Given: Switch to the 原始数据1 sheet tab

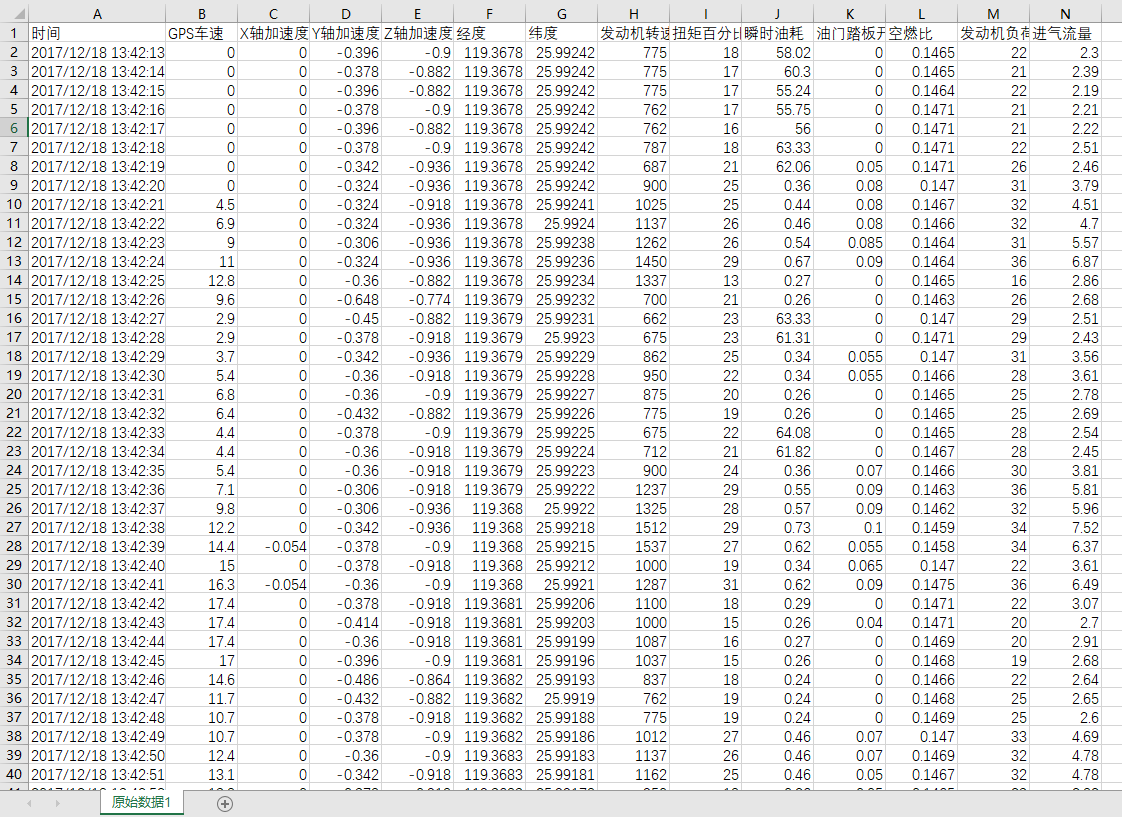Looking at the screenshot, I should [x=141, y=802].
